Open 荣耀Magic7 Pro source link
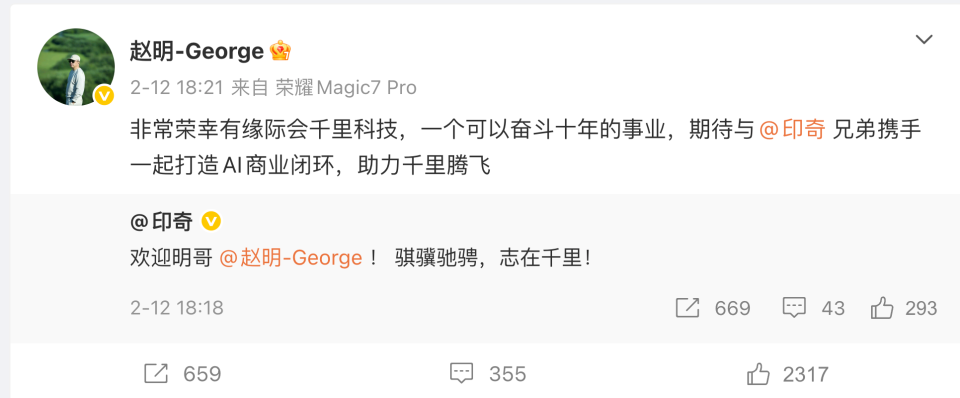Viewport: 960px width, 398px height. [x=346, y=88]
